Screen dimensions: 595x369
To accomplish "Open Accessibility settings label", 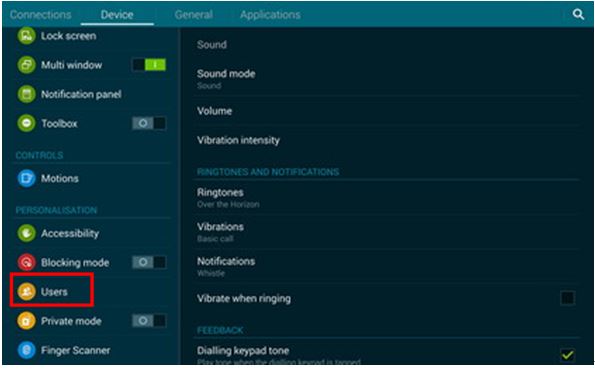I will (x=70, y=233).
